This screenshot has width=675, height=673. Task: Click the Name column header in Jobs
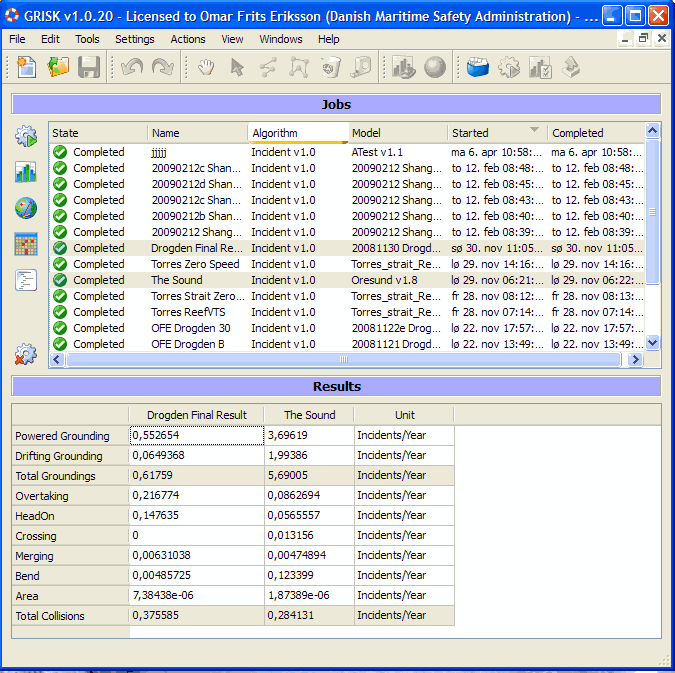[x=197, y=133]
